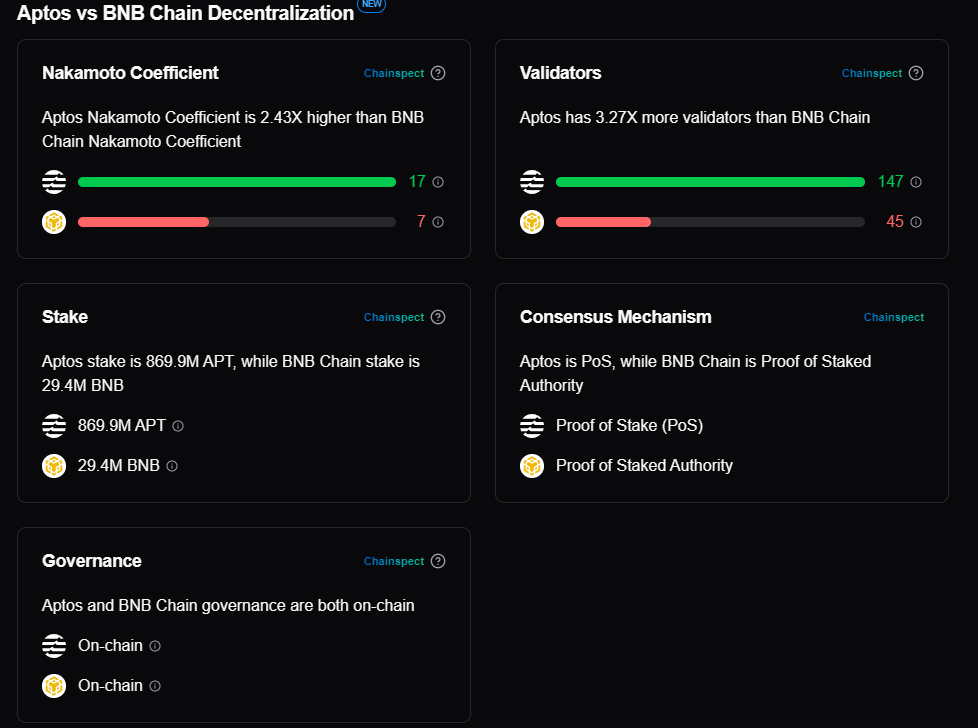978x728 pixels.
Task: Click Nakamoto value 17
Action: (x=417, y=182)
